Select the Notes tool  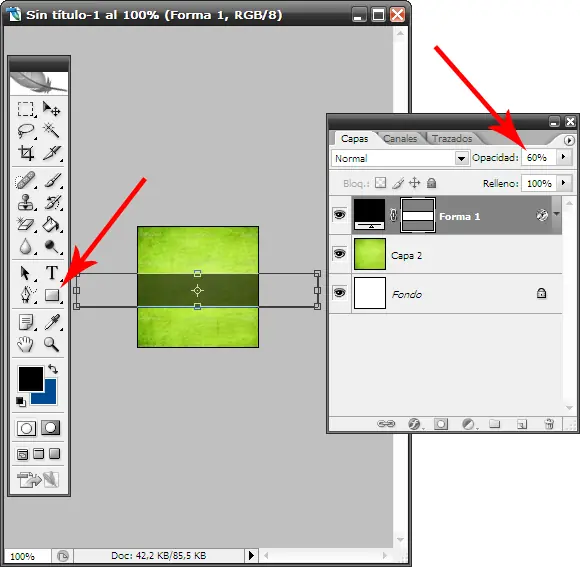[x=26, y=322]
